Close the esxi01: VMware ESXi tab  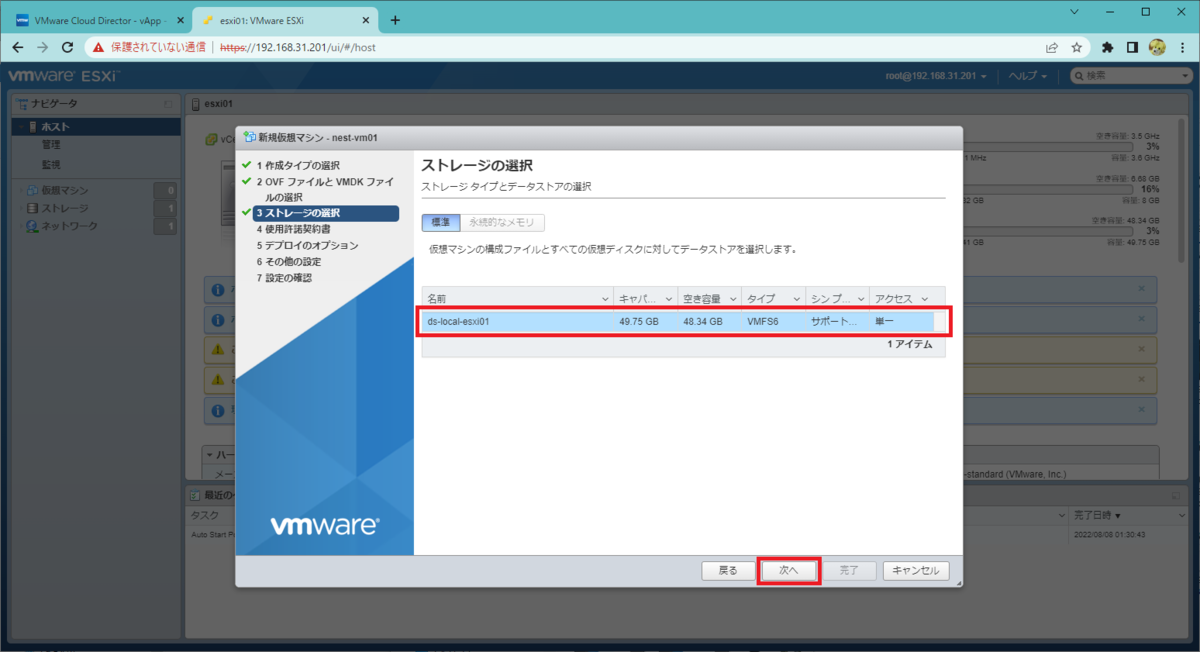tap(364, 20)
